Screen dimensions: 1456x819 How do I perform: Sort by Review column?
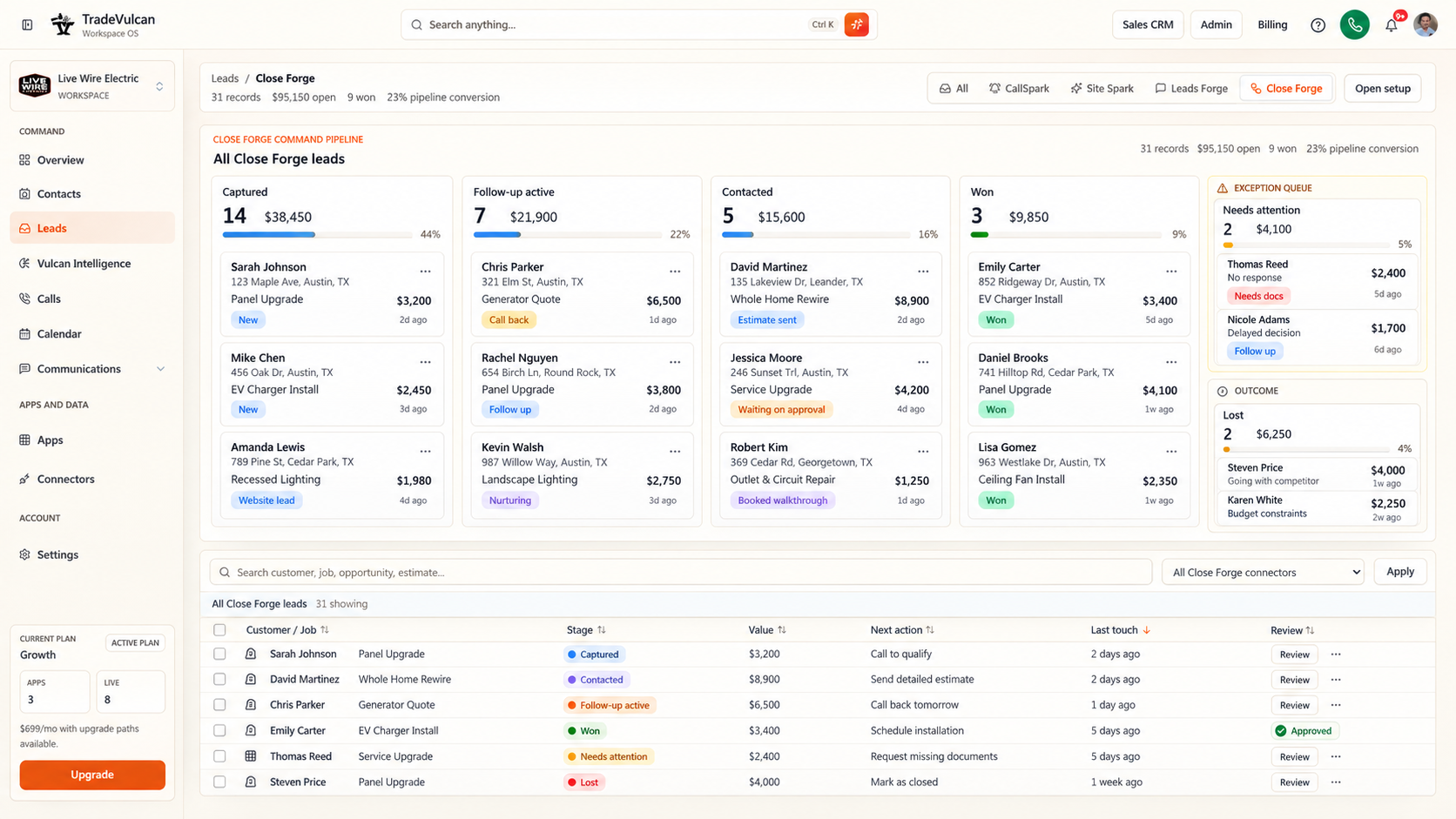click(1292, 630)
